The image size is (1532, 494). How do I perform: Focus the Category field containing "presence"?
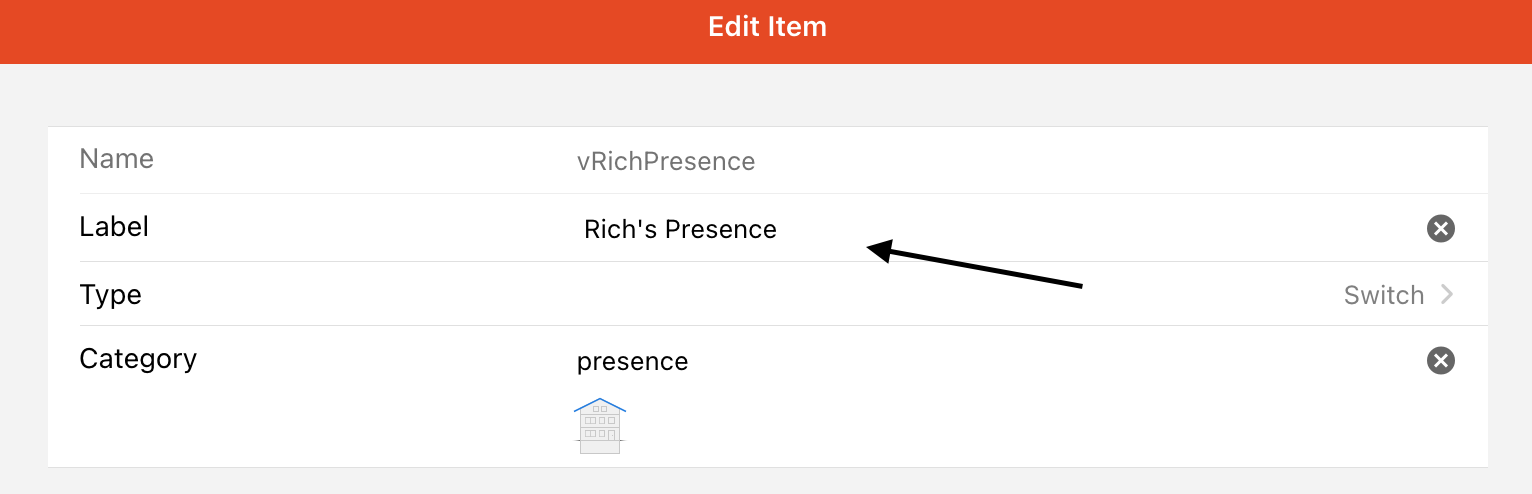coord(632,361)
